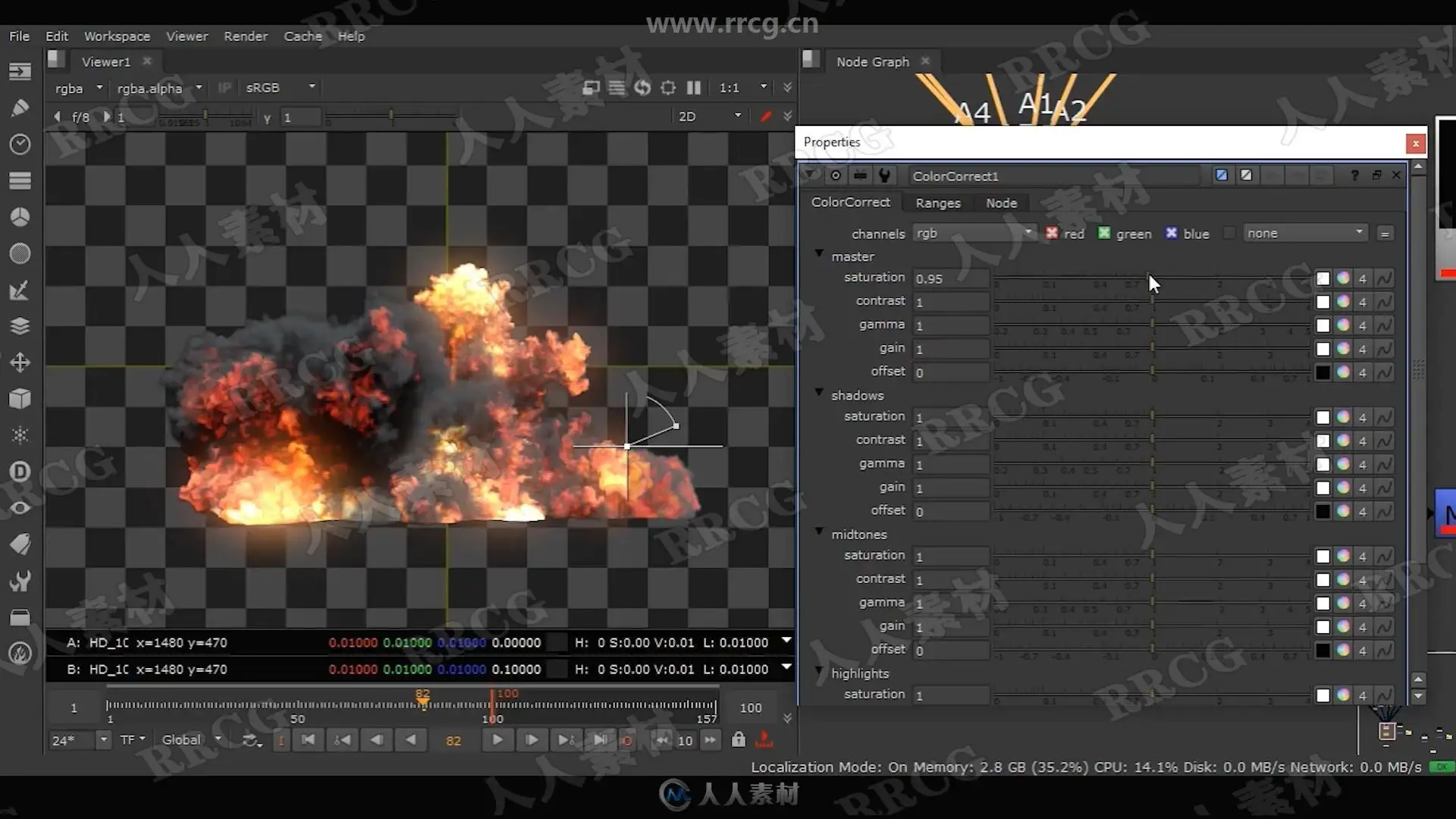Screen dimensions: 1456x819
Task: Open the channels rgb dropdown
Action: [974, 234]
